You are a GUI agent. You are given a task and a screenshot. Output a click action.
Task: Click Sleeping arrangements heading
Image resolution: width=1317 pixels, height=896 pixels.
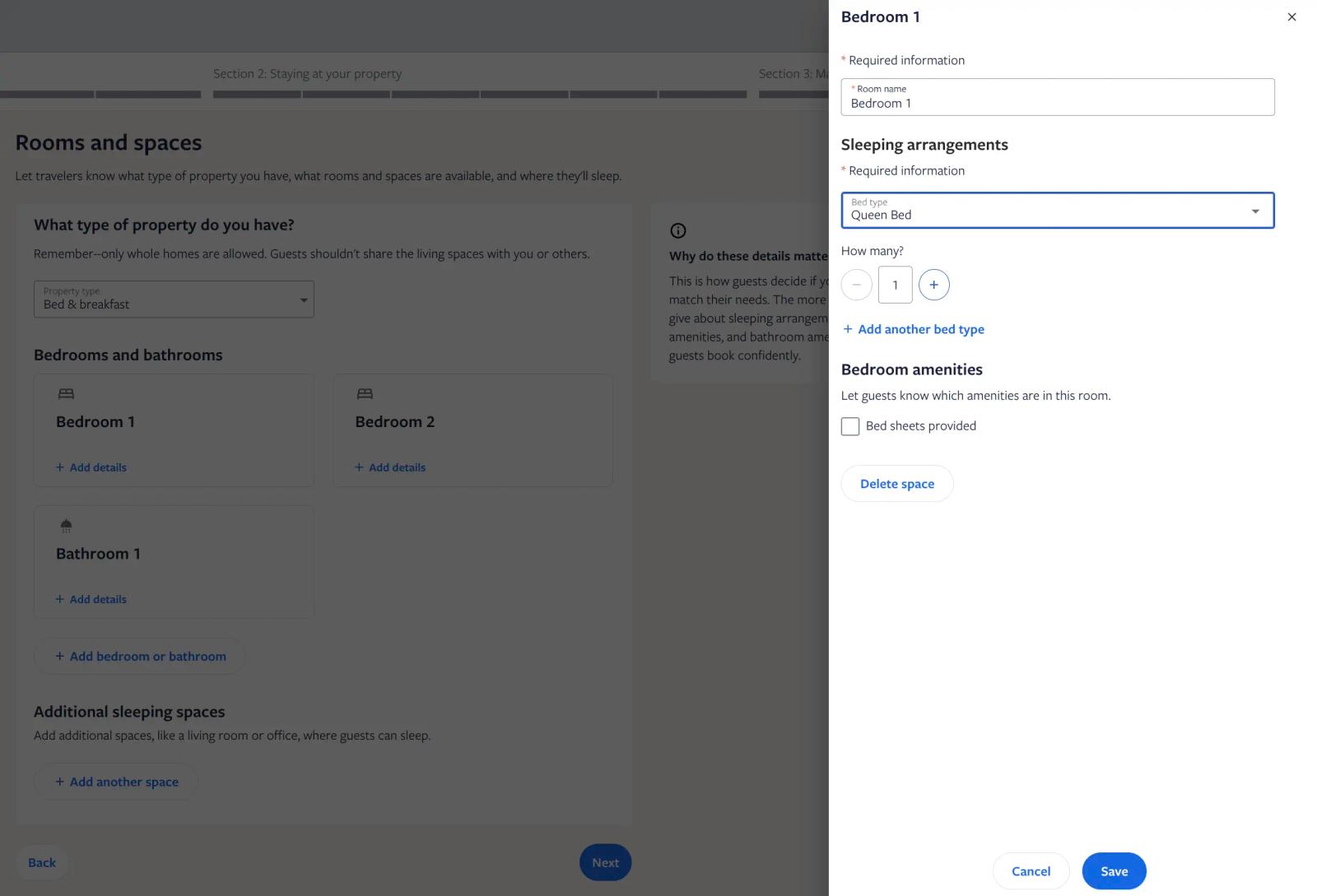[924, 145]
